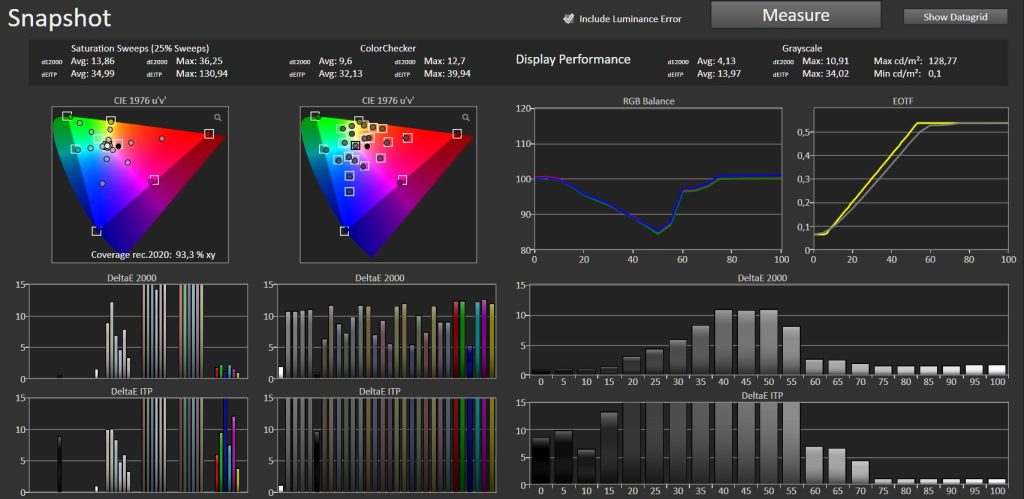This screenshot has height=499, width=1024.
Task: Click the magenta target square in Saturation Sweeps chart
Action: [x=154, y=180]
